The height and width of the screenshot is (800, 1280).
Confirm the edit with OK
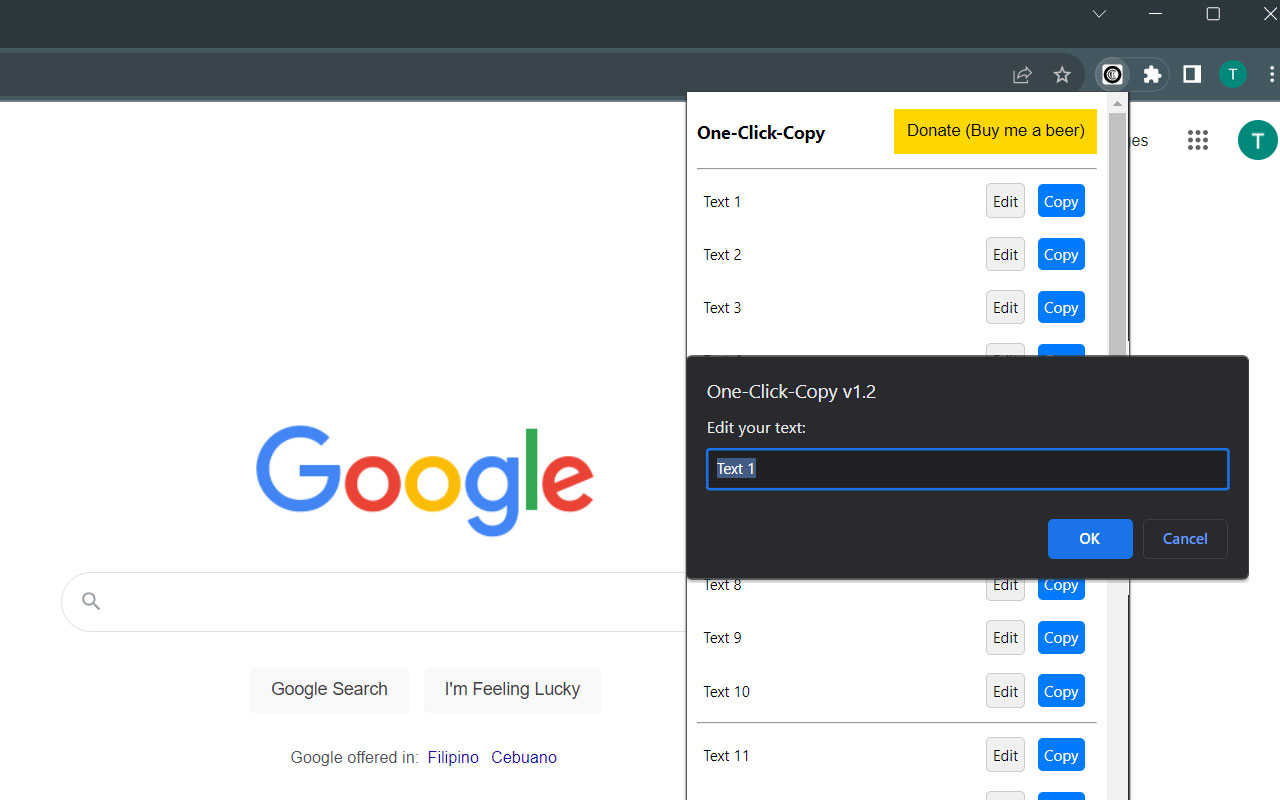click(1090, 538)
